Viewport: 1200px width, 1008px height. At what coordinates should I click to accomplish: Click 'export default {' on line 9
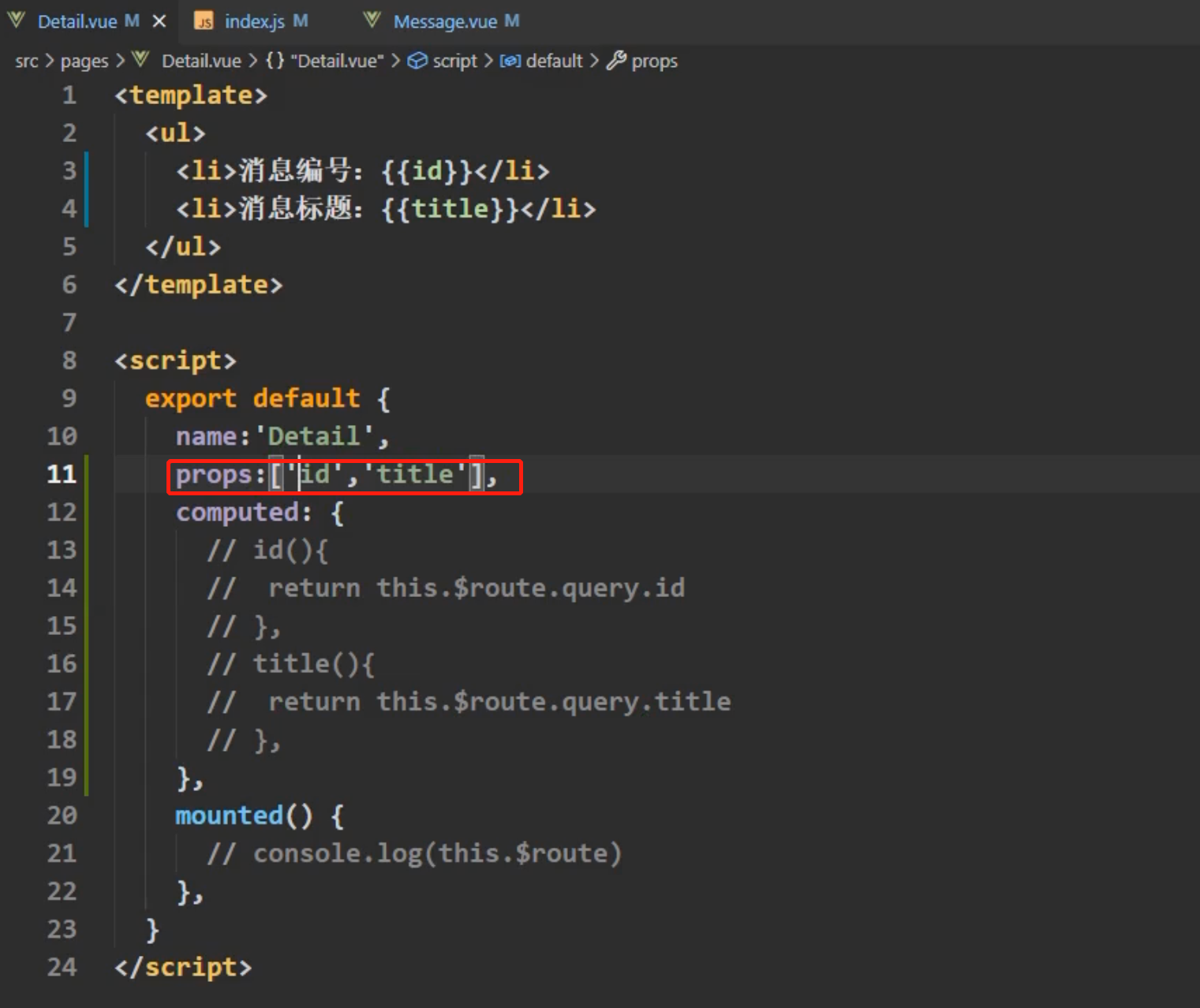tap(267, 398)
